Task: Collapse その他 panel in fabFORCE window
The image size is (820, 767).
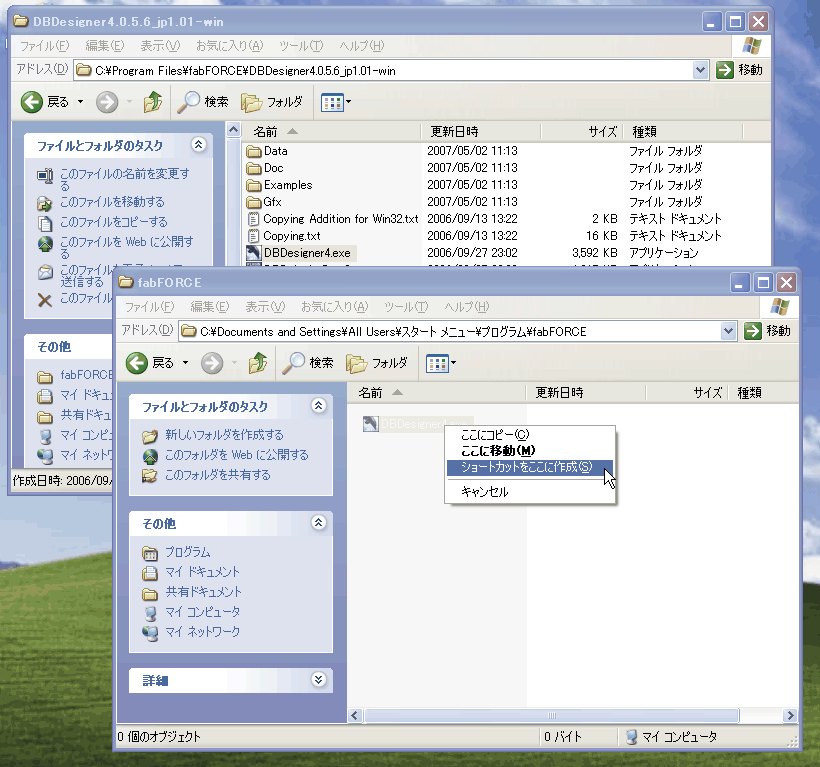Action: click(x=318, y=522)
